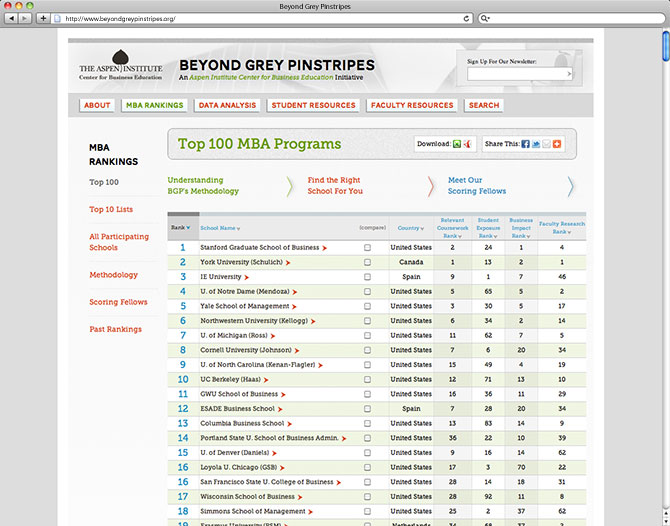Check compare box for Cornell University
Viewport: 670px width, 526px height.
click(367, 350)
